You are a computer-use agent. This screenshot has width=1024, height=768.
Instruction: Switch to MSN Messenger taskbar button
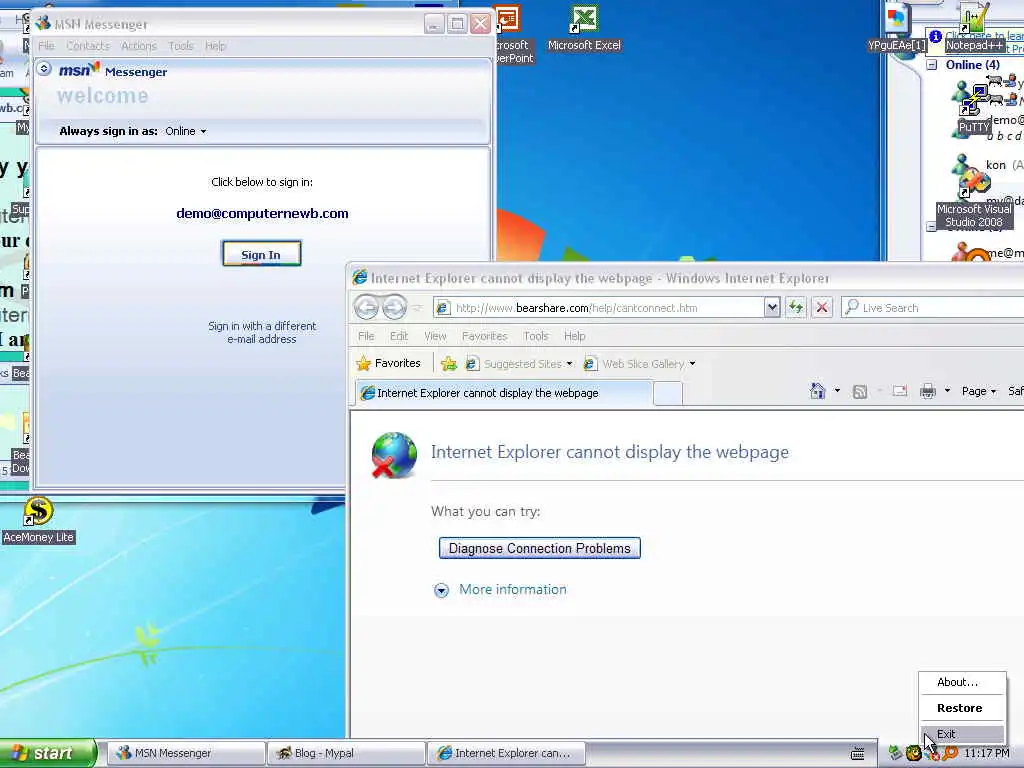(185, 753)
